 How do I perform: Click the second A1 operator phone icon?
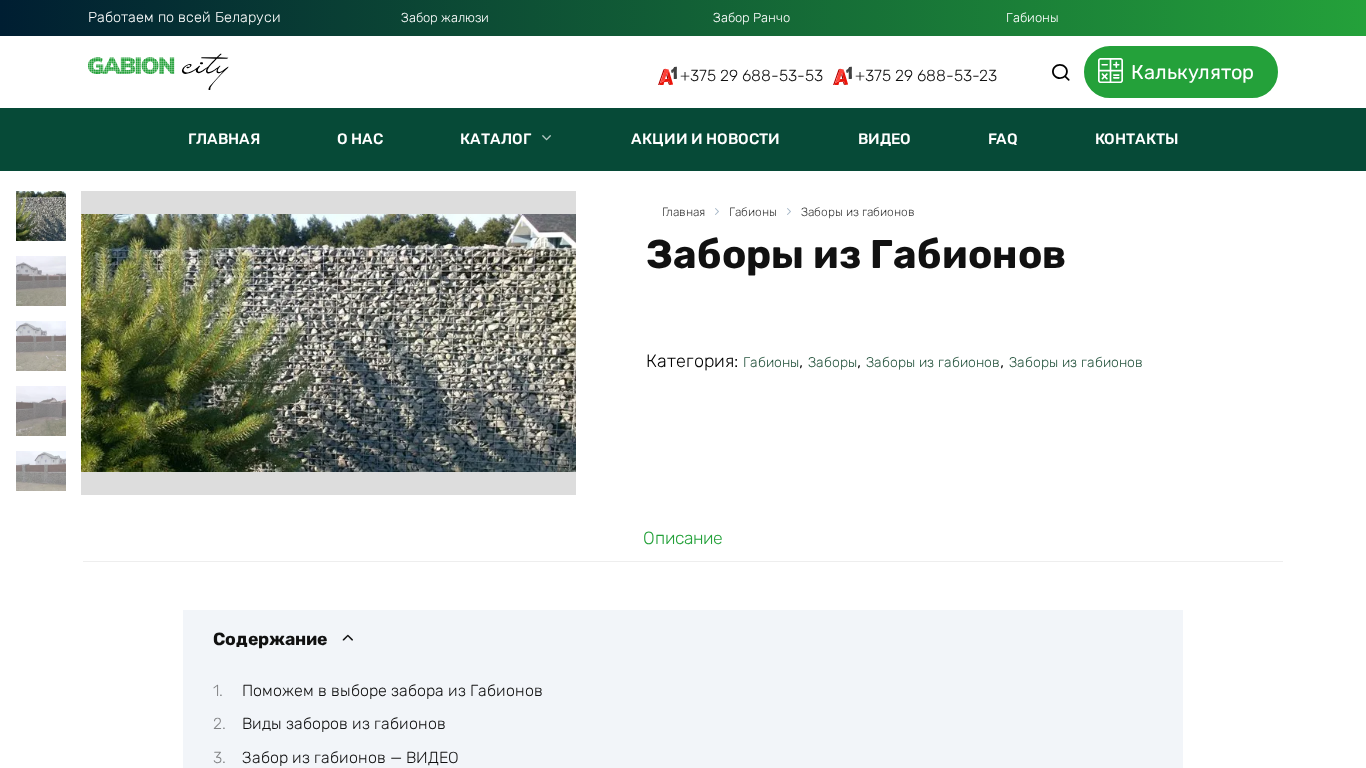click(x=842, y=76)
